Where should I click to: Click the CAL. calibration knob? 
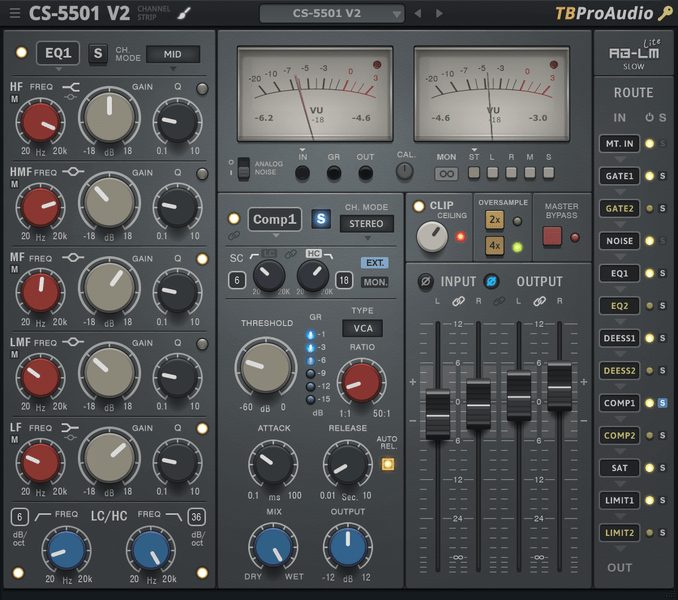pyautogui.click(x=404, y=171)
